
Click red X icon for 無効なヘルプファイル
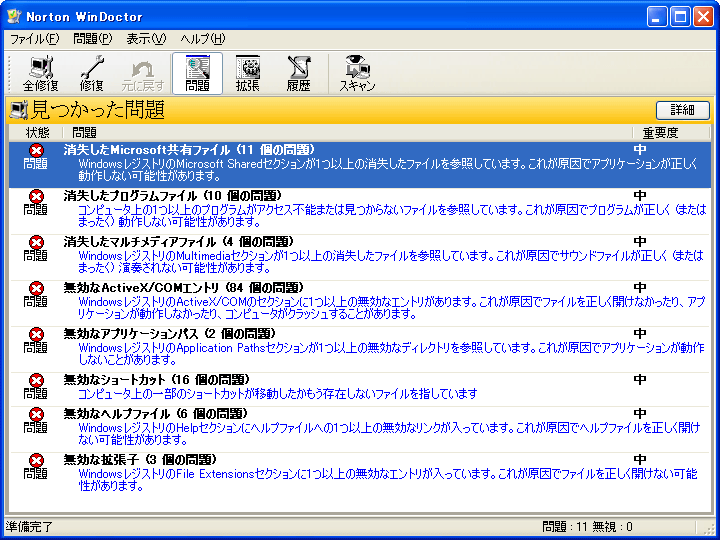tap(36, 414)
